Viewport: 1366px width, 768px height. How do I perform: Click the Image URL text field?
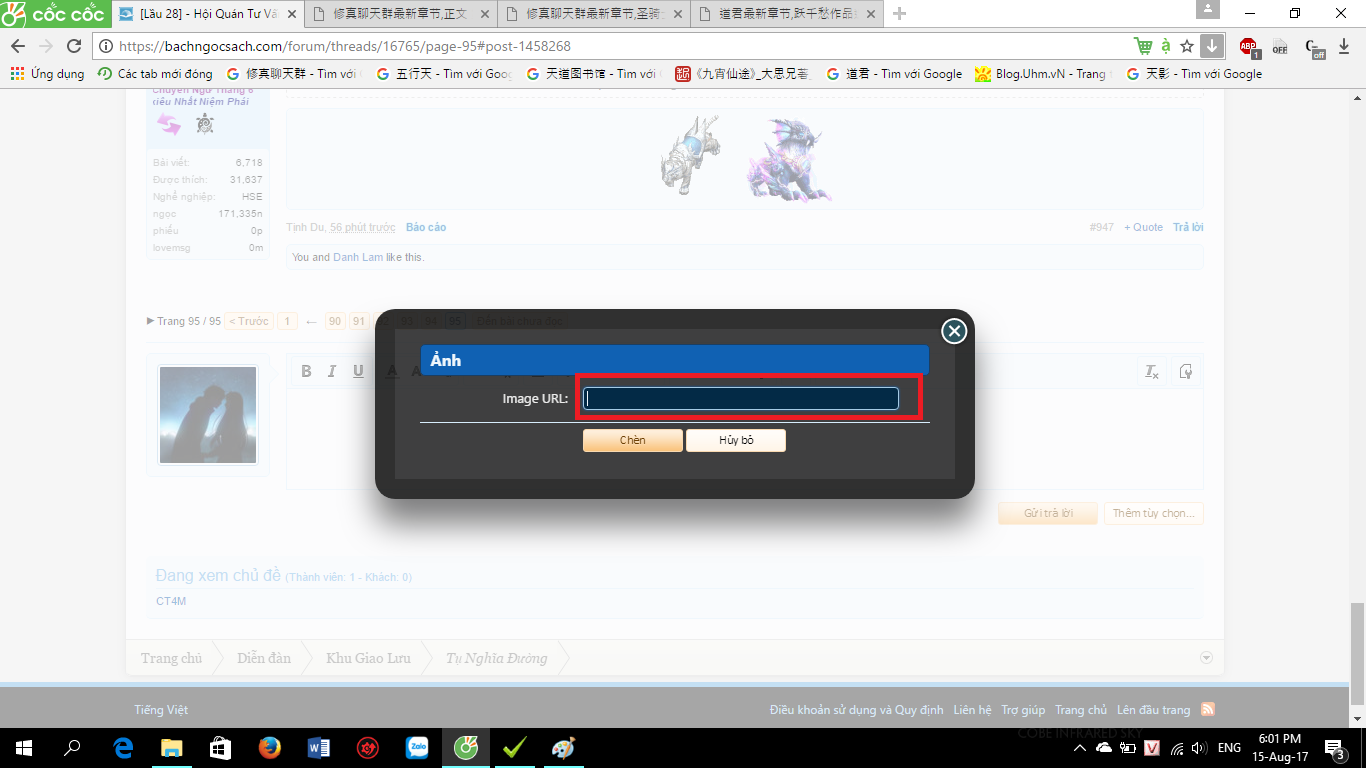[x=741, y=399]
